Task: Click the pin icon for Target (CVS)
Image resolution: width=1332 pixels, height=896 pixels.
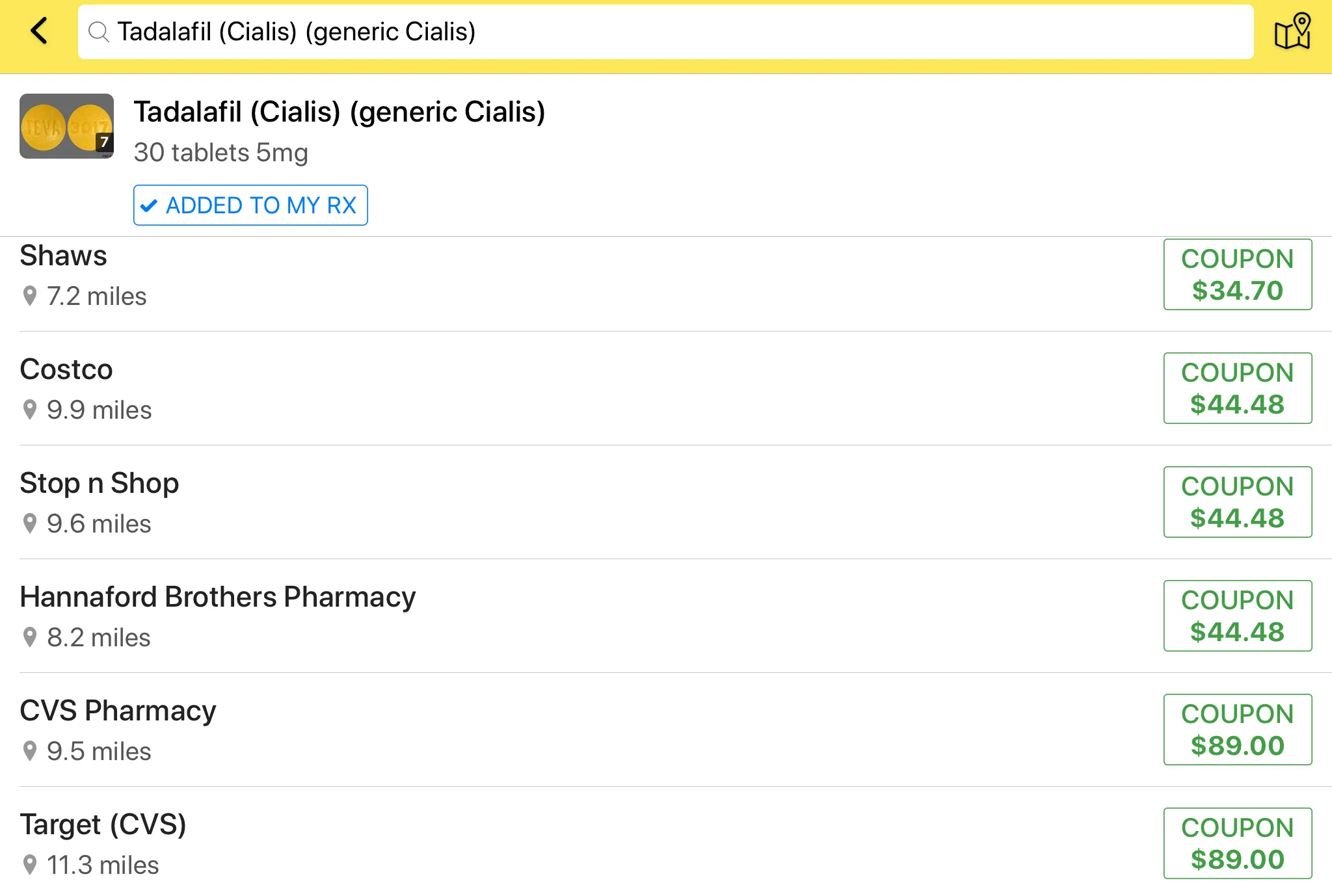Action: [x=29, y=865]
